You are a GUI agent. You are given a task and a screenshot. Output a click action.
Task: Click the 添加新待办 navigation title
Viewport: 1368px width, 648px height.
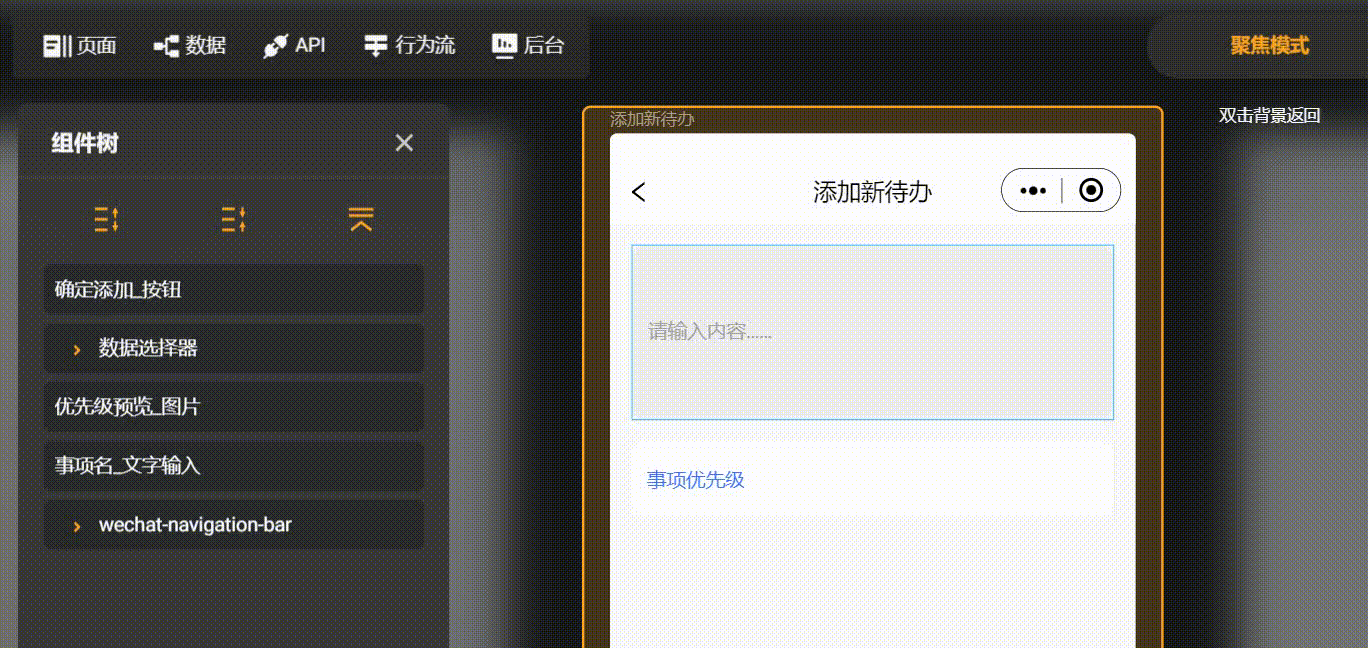872,192
